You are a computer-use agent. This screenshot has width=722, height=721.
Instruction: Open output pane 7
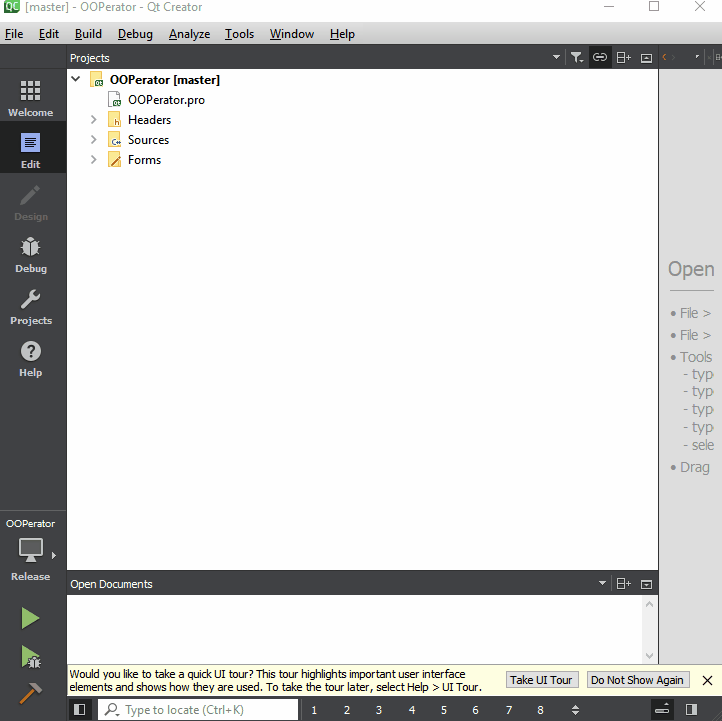pos(509,710)
